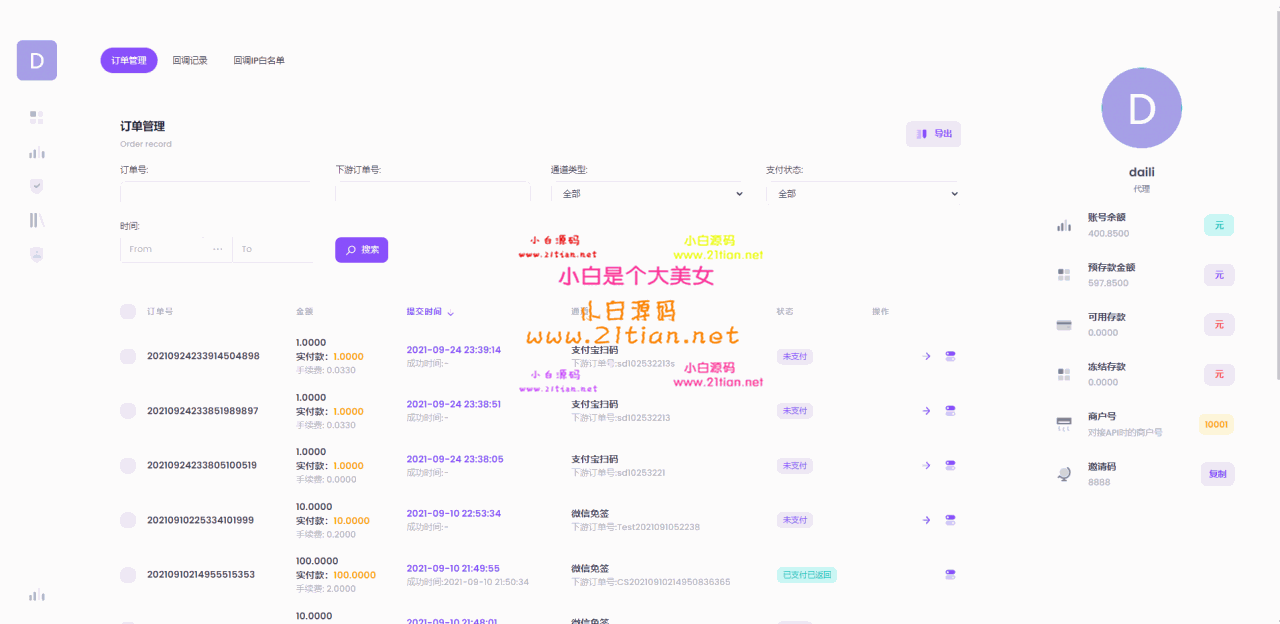Open details arrow for order 20210924233851989897

click(926, 411)
